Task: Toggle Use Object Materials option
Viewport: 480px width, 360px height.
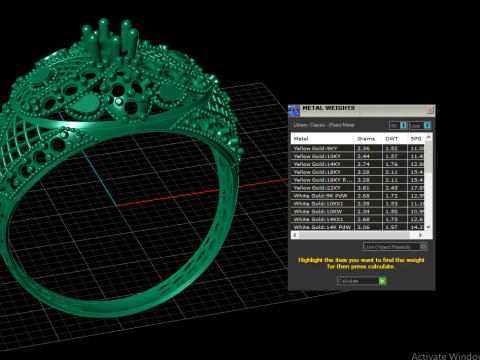Action: [395, 247]
